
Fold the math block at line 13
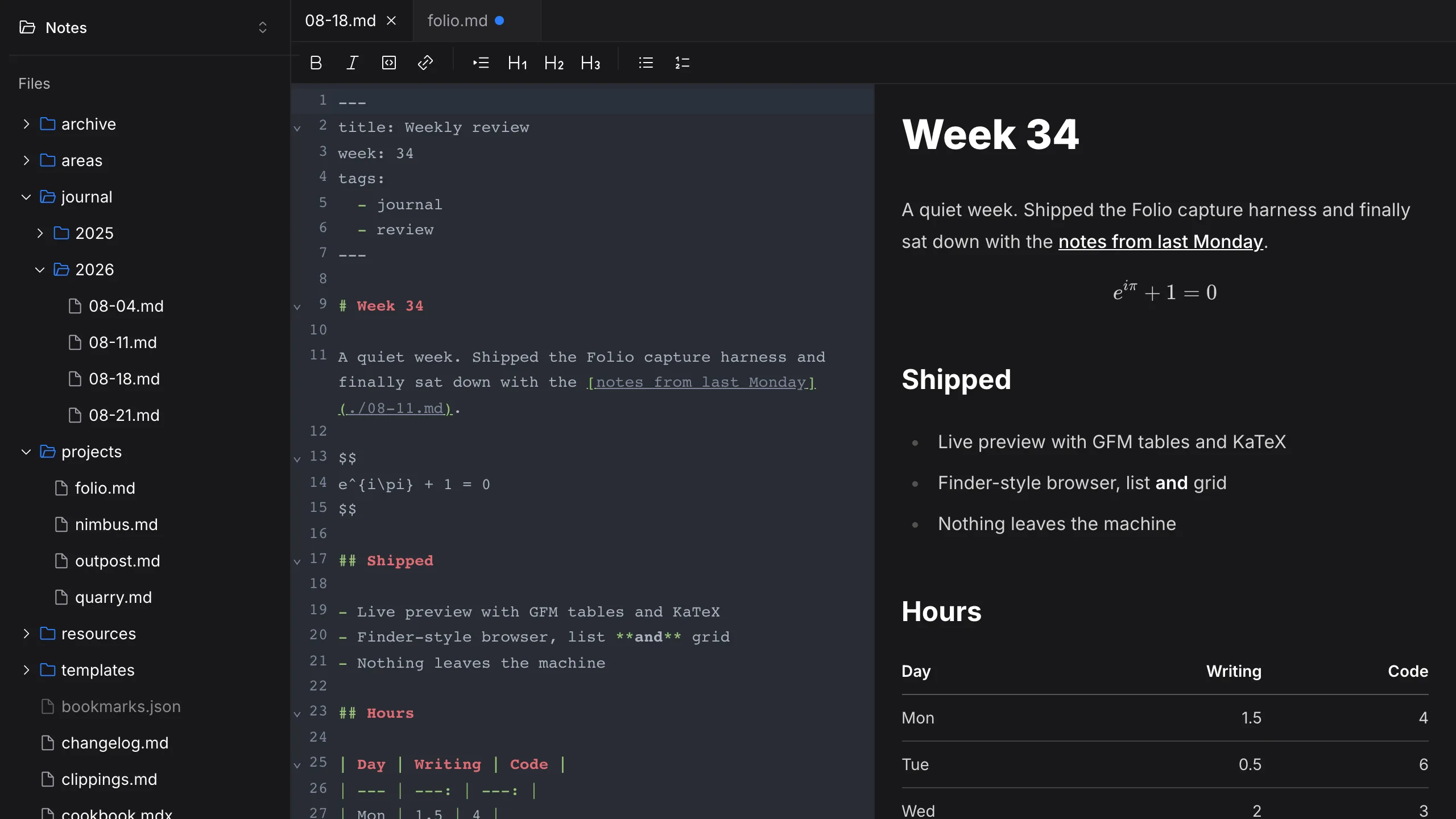(297, 459)
